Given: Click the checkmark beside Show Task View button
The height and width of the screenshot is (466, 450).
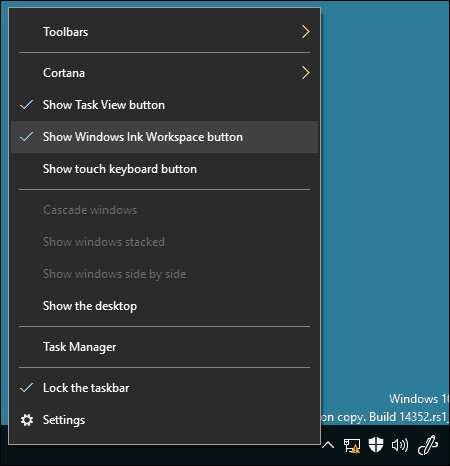Looking at the screenshot, I should 27,105.
